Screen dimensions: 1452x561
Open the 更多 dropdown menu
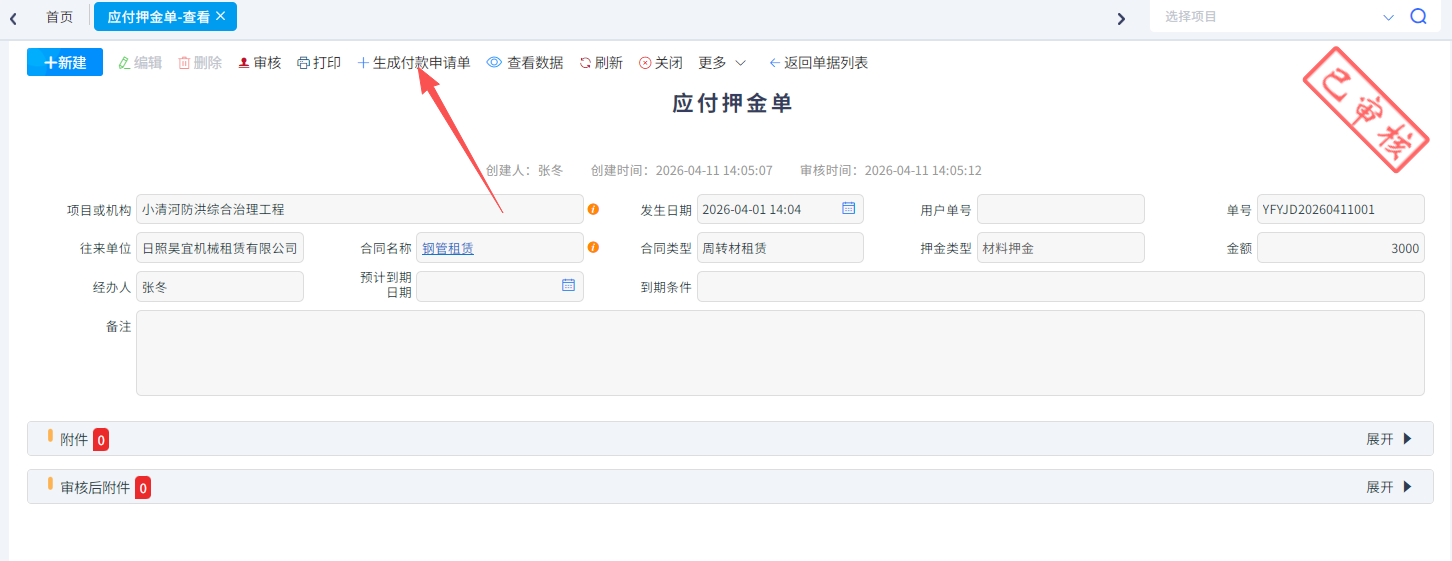coord(722,62)
